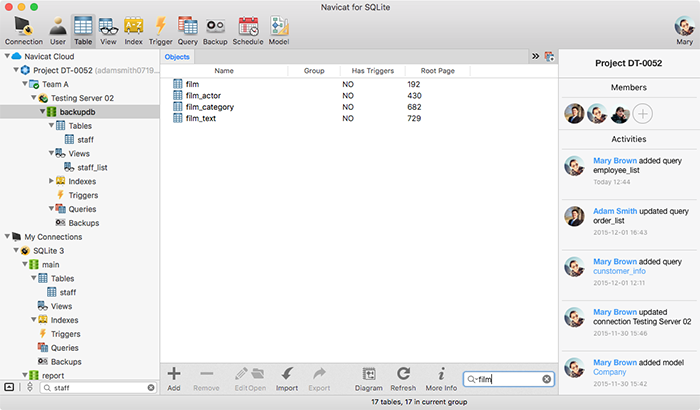Image resolution: width=700 pixels, height=410 pixels.
Task: Show more toolbar options chevron
Action: pyautogui.click(x=535, y=56)
